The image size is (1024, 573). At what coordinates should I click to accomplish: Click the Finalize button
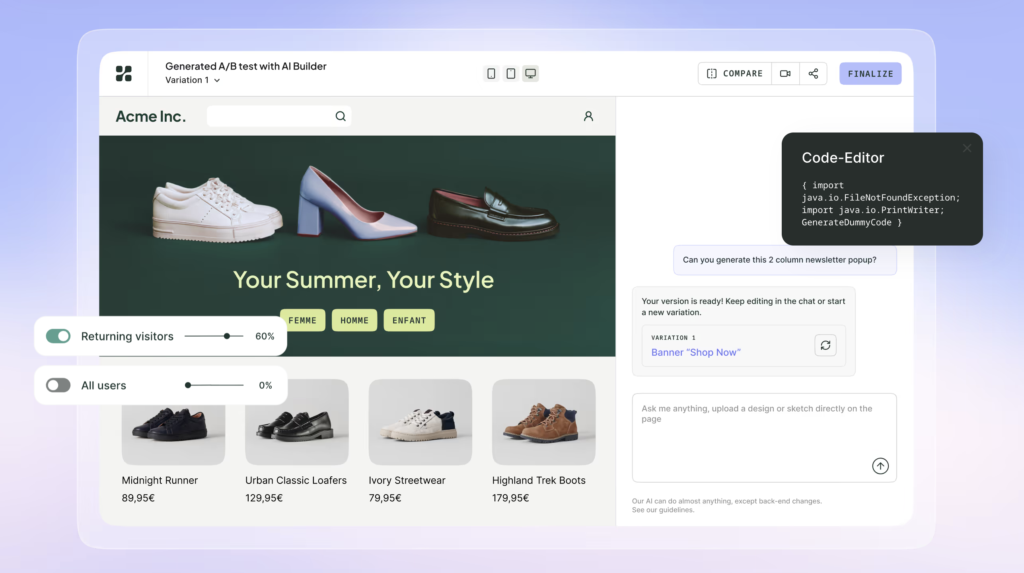871,74
